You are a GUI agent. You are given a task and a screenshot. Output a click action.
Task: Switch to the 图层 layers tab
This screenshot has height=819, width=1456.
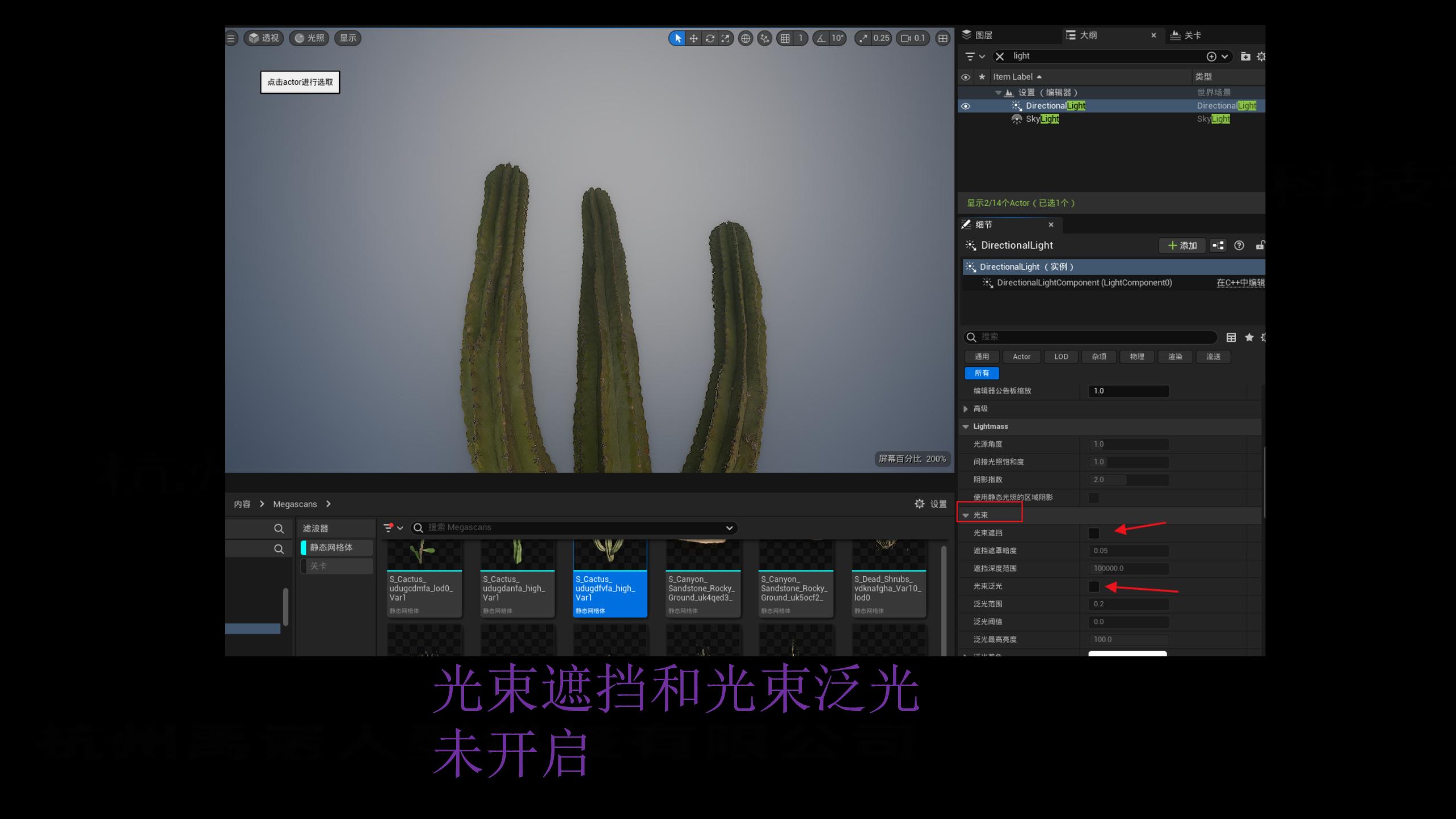tap(977, 35)
